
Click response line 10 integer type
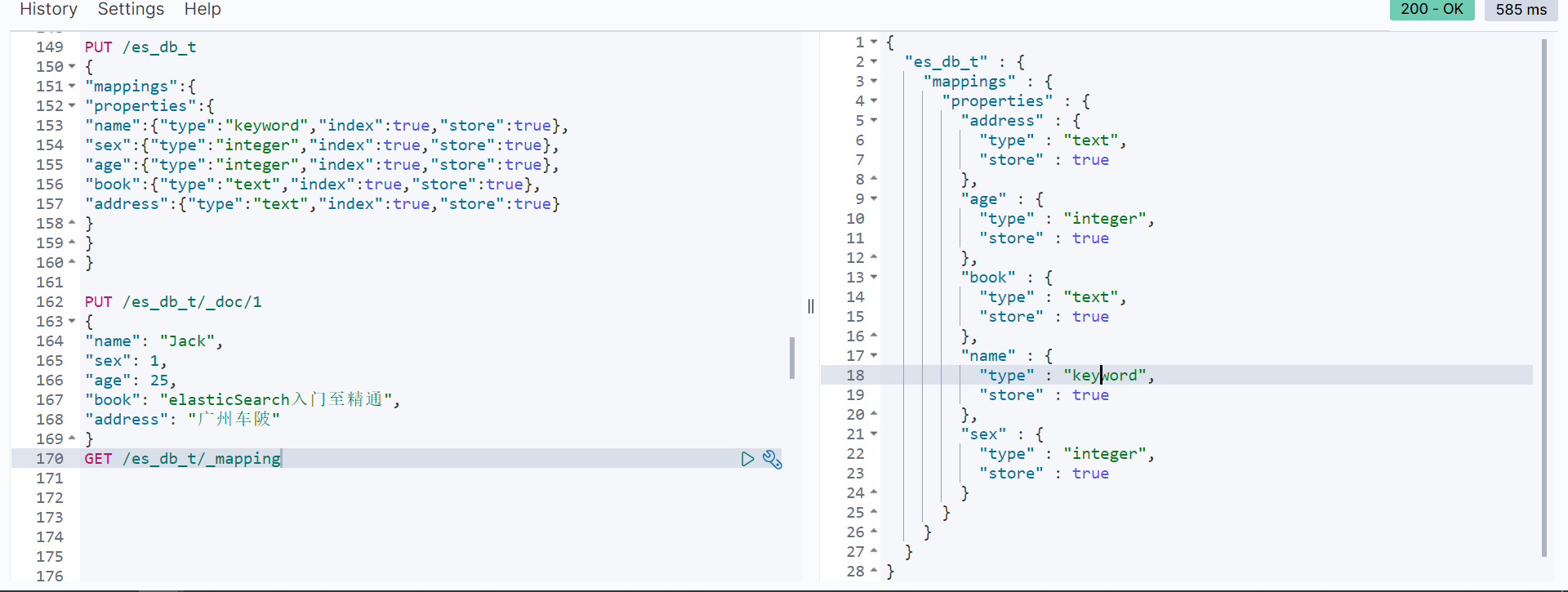pos(1105,219)
